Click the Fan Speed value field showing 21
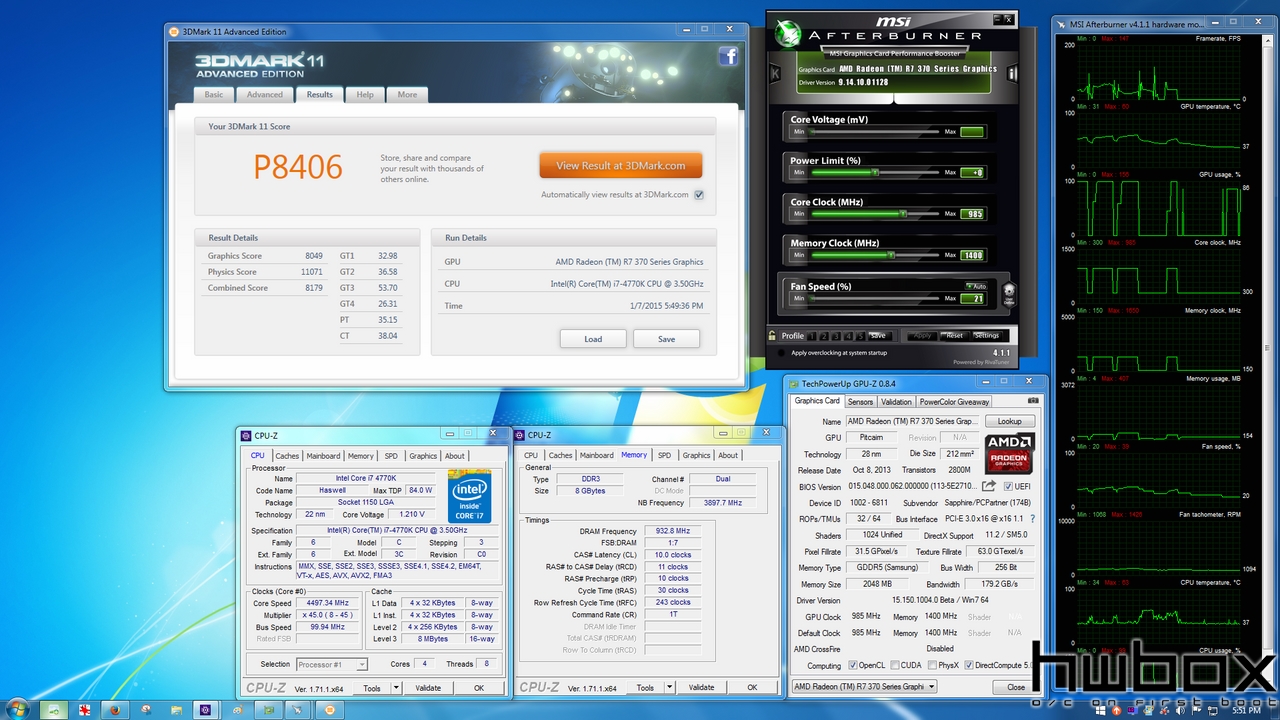Viewport: 1280px width, 720px height. [x=974, y=298]
